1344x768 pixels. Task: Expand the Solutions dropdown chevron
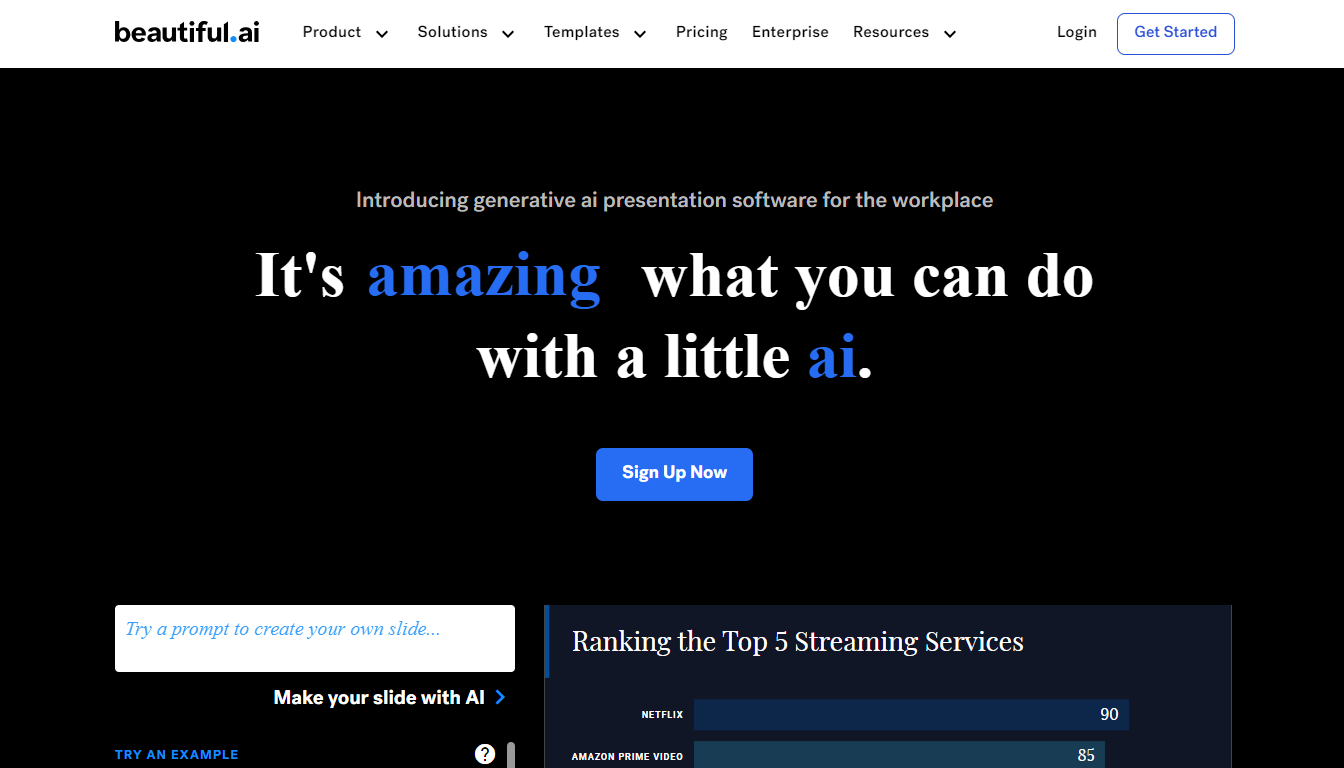pyautogui.click(x=508, y=34)
